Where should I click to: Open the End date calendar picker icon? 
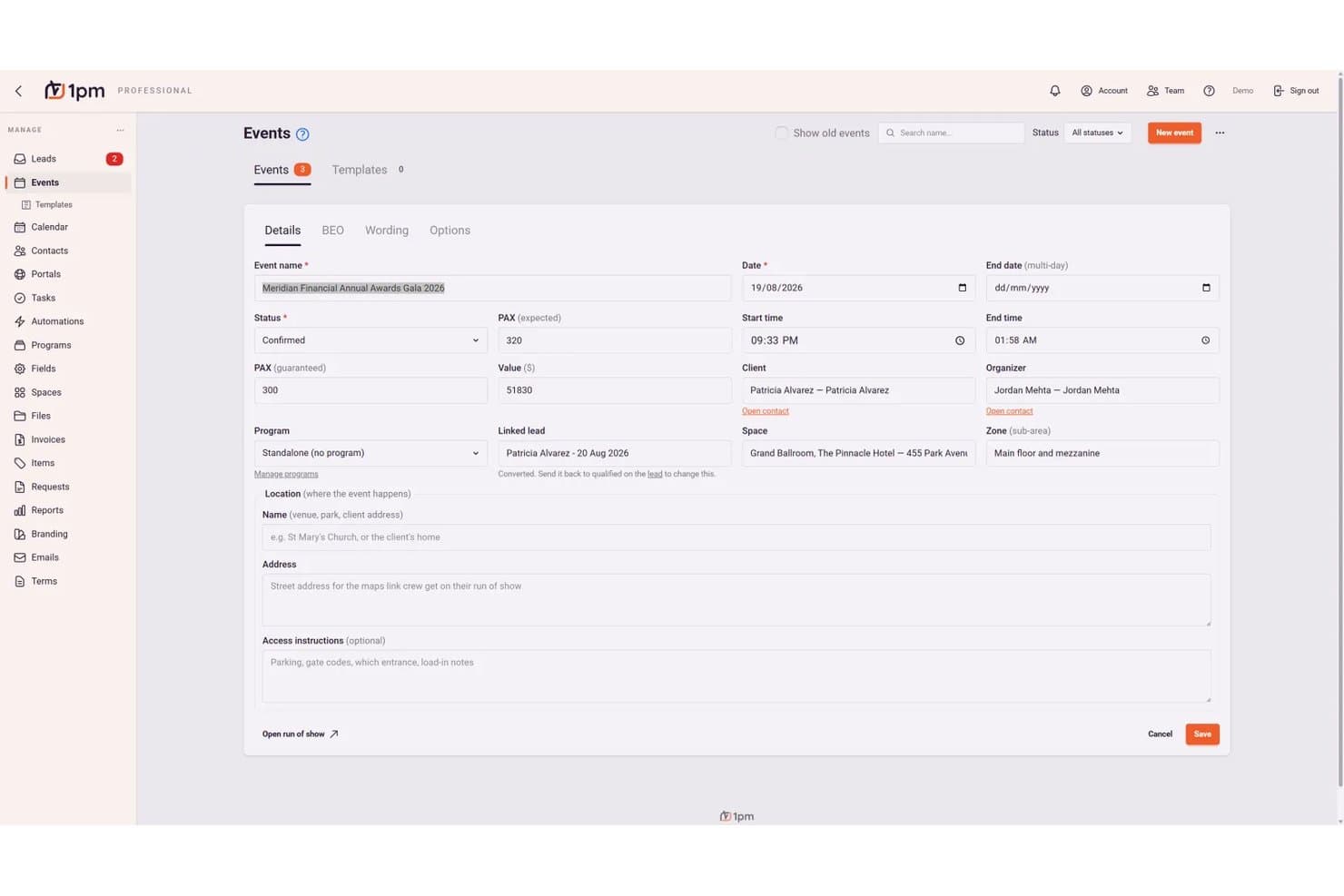click(1206, 288)
